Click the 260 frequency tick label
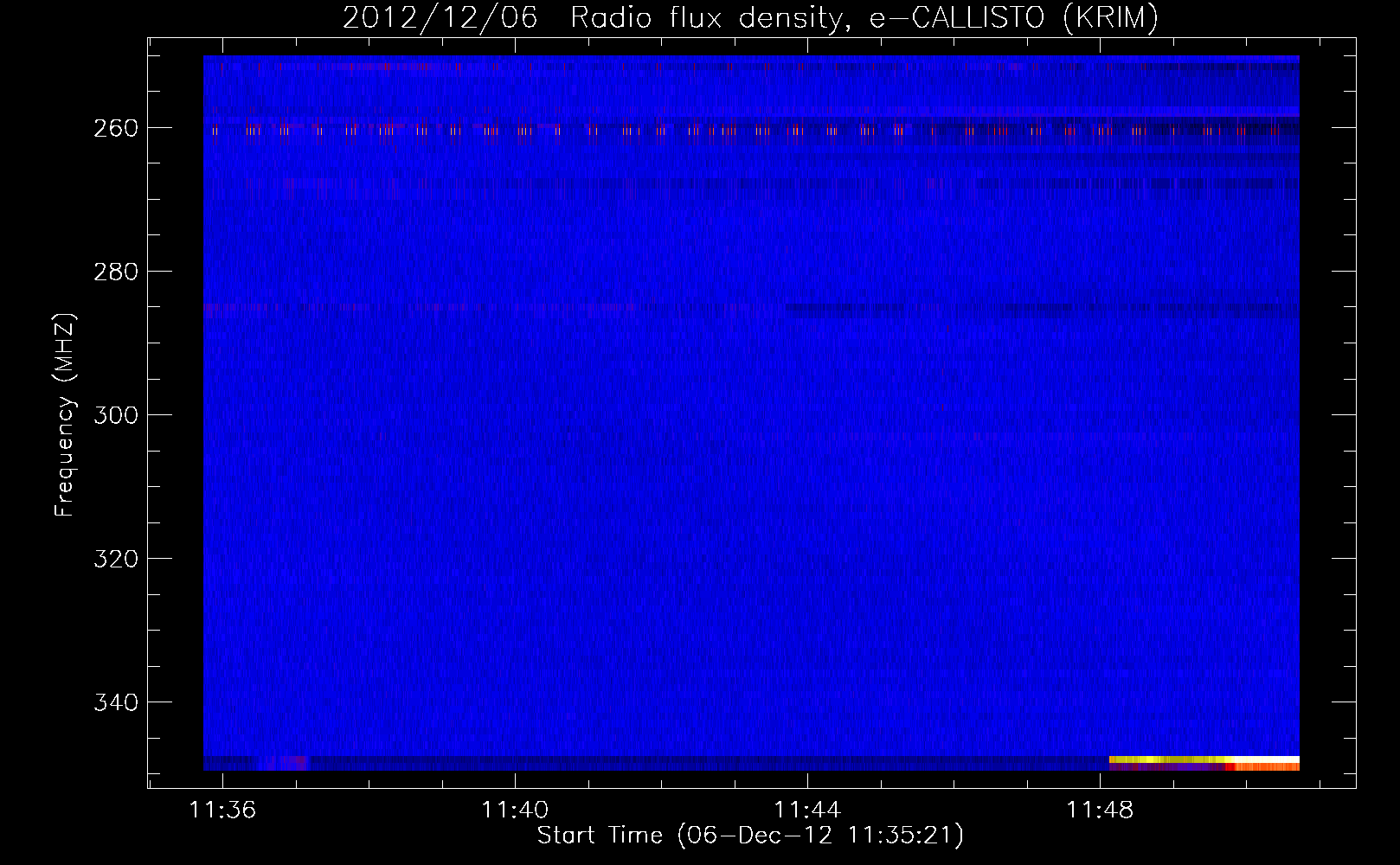The width and height of the screenshot is (1400, 865). [115, 128]
